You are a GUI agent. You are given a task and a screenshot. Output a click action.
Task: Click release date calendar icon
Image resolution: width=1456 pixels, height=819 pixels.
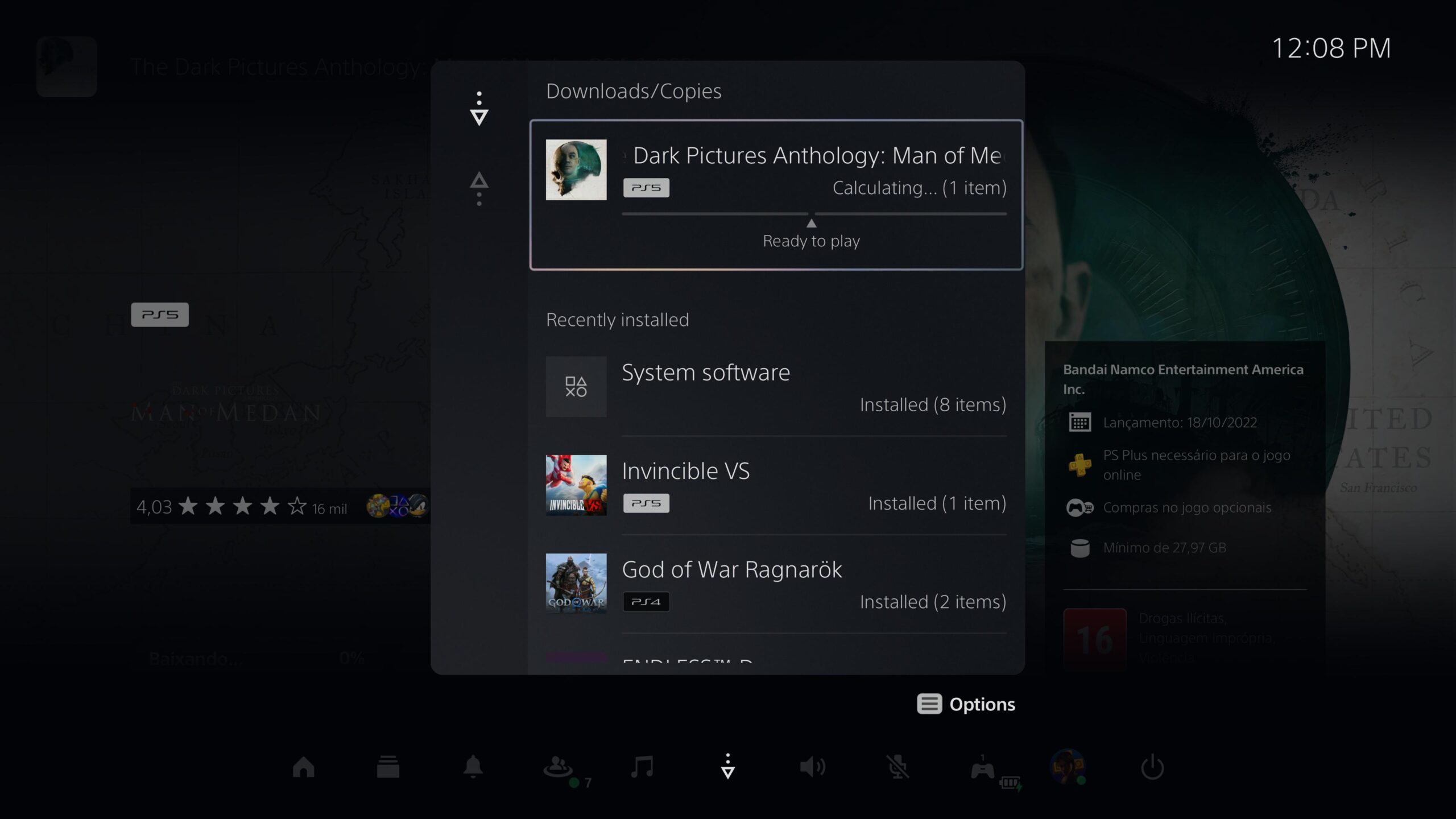1079,423
